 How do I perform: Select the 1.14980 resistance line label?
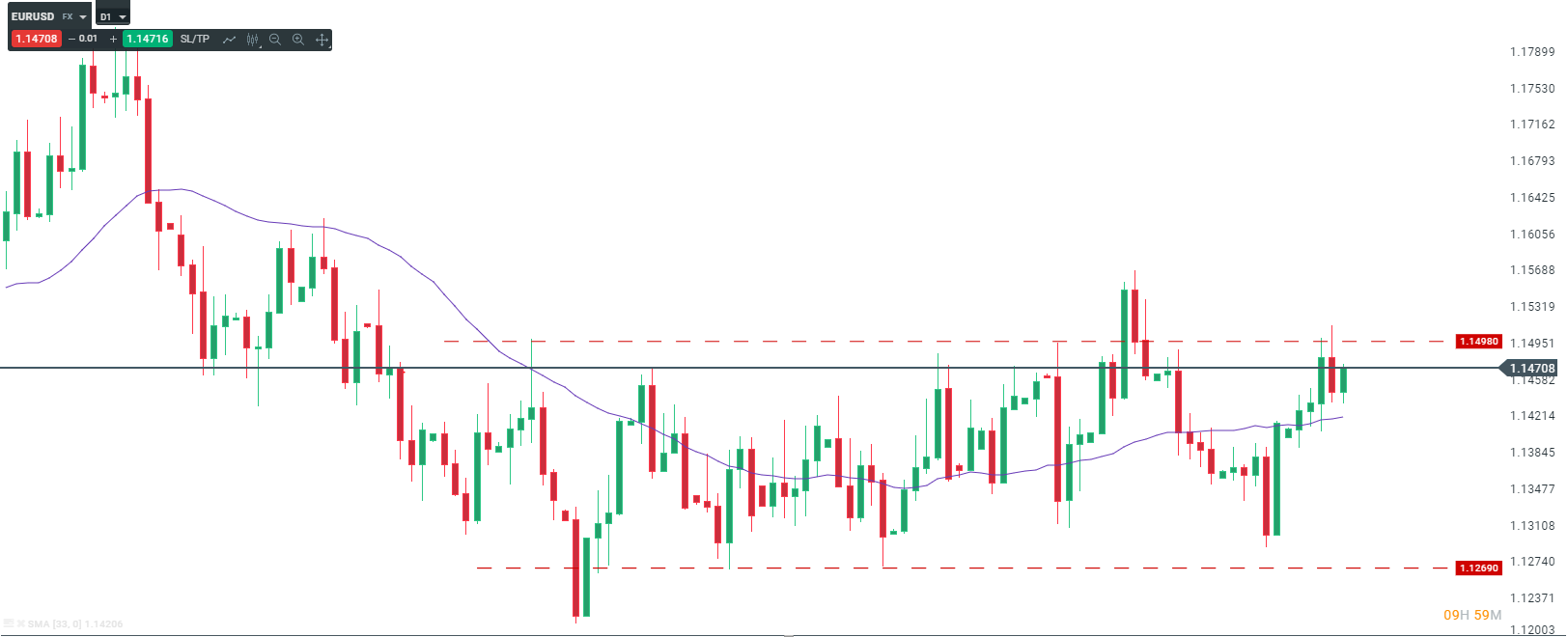[x=1478, y=342]
